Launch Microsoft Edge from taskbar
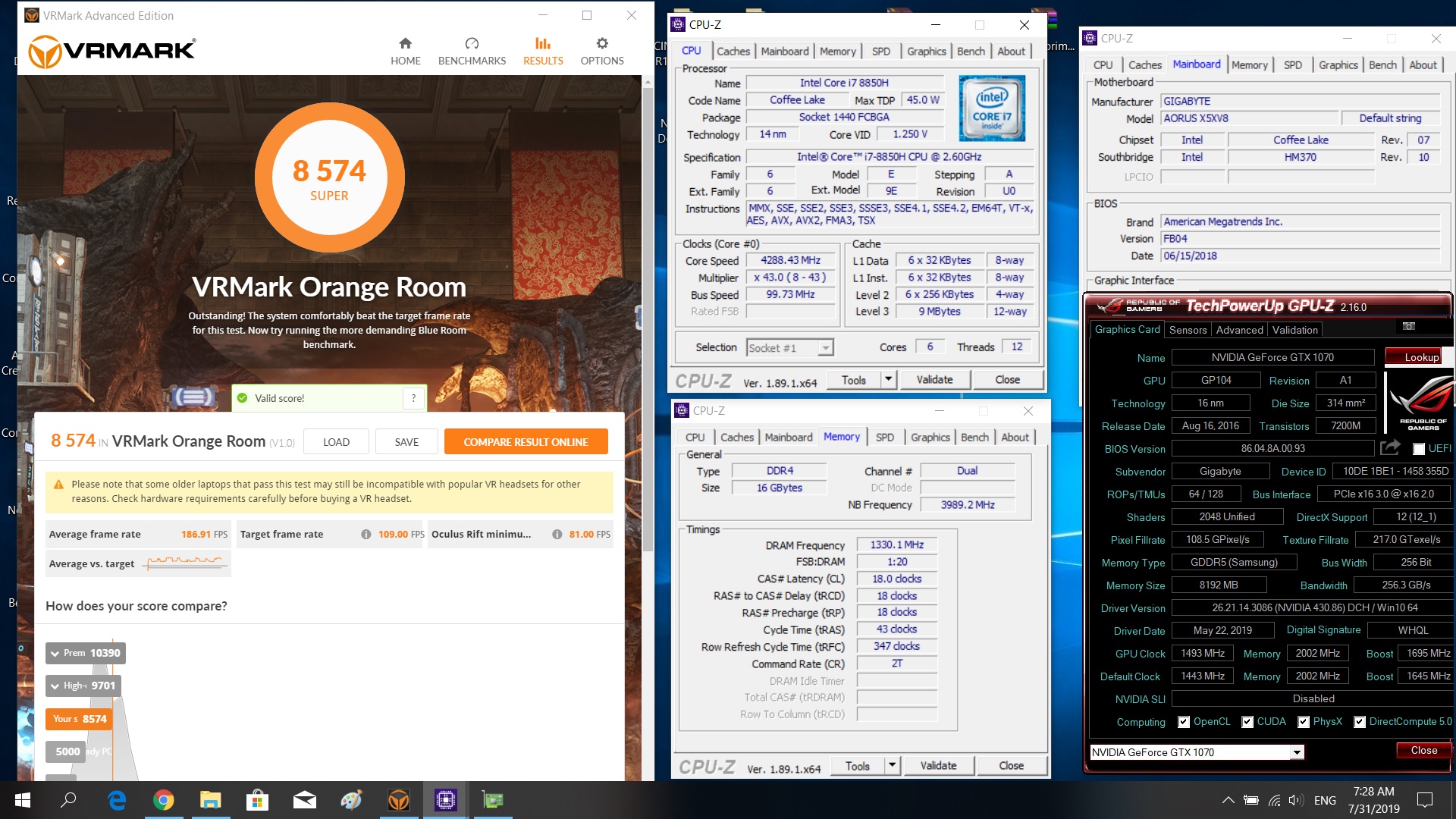Viewport: 1456px width, 819px height. (117, 800)
